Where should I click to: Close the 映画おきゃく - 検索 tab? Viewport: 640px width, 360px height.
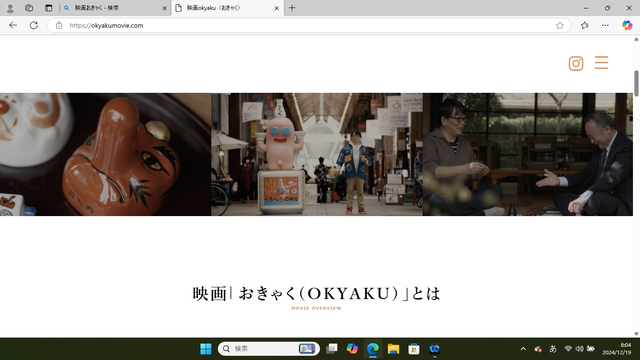coord(164,8)
